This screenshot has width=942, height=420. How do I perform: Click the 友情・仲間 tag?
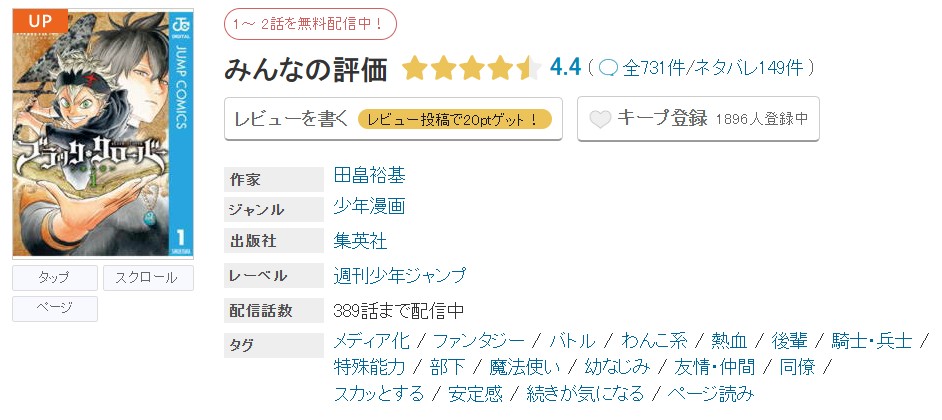pyautogui.click(x=715, y=367)
